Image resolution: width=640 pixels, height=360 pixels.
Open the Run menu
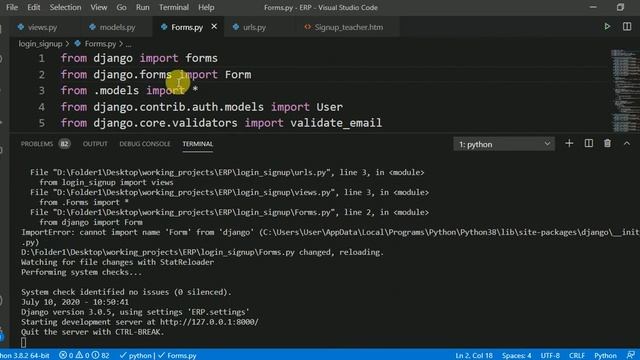click(142, 7)
